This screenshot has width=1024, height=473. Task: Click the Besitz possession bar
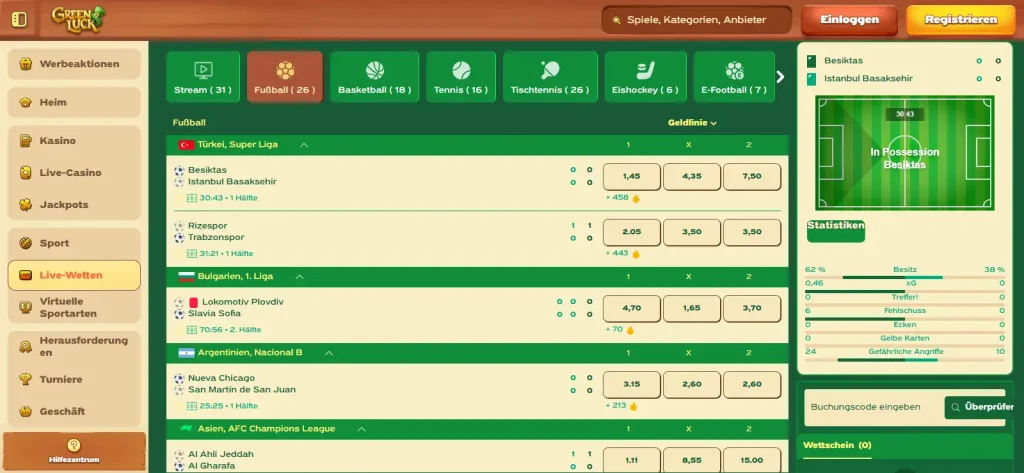pyautogui.click(x=904, y=277)
